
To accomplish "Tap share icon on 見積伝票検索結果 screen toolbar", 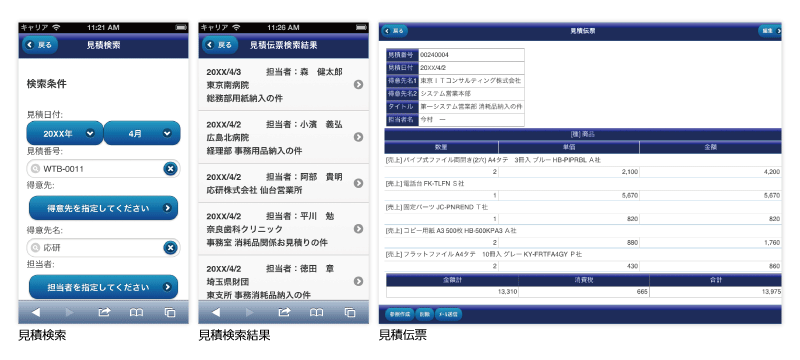I will [x=284, y=312].
